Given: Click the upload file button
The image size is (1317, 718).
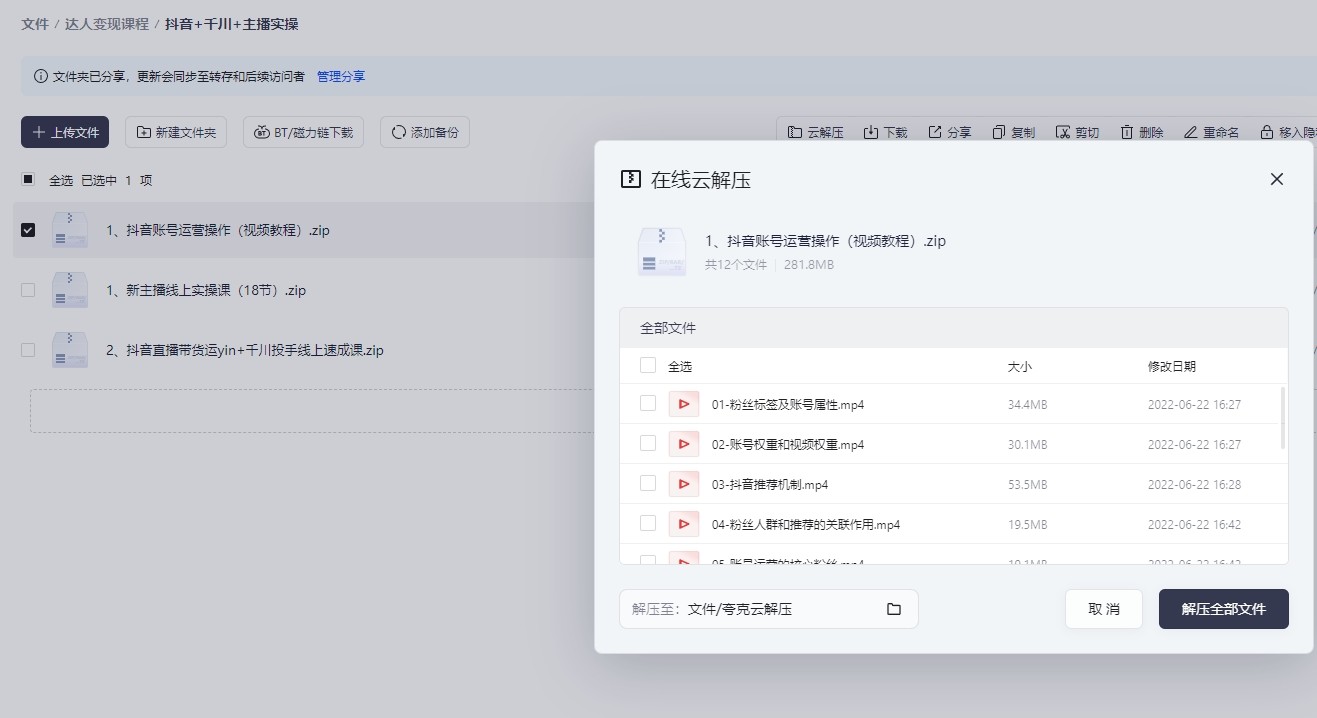Looking at the screenshot, I should pyautogui.click(x=65, y=132).
